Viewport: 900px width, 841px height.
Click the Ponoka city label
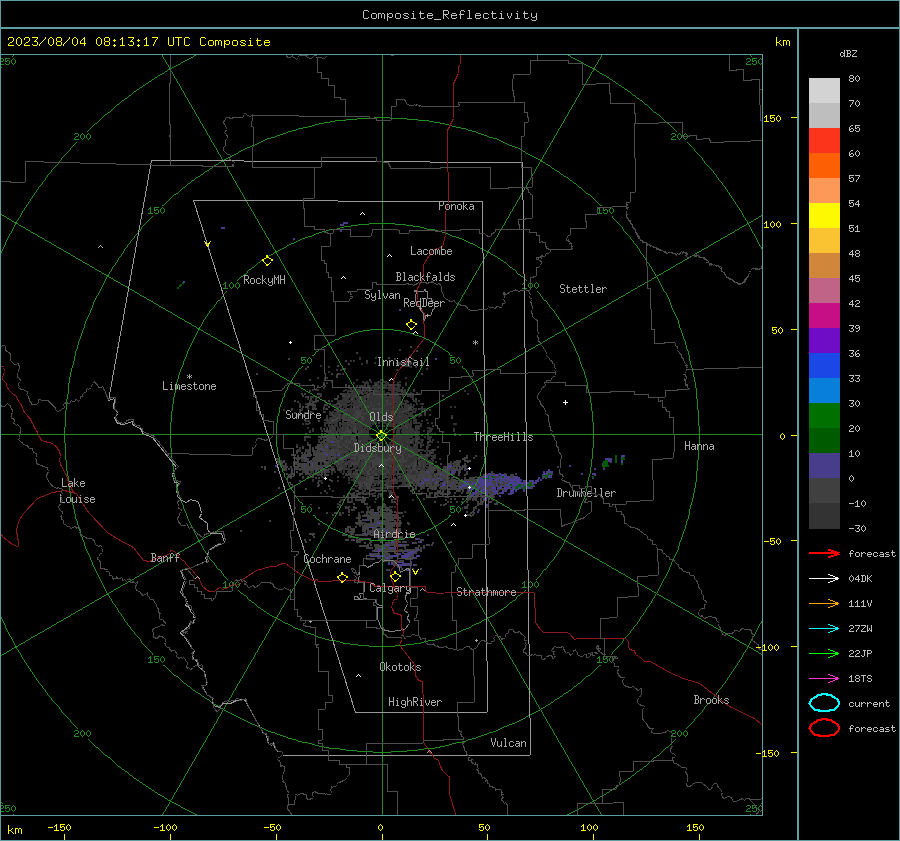click(x=456, y=206)
